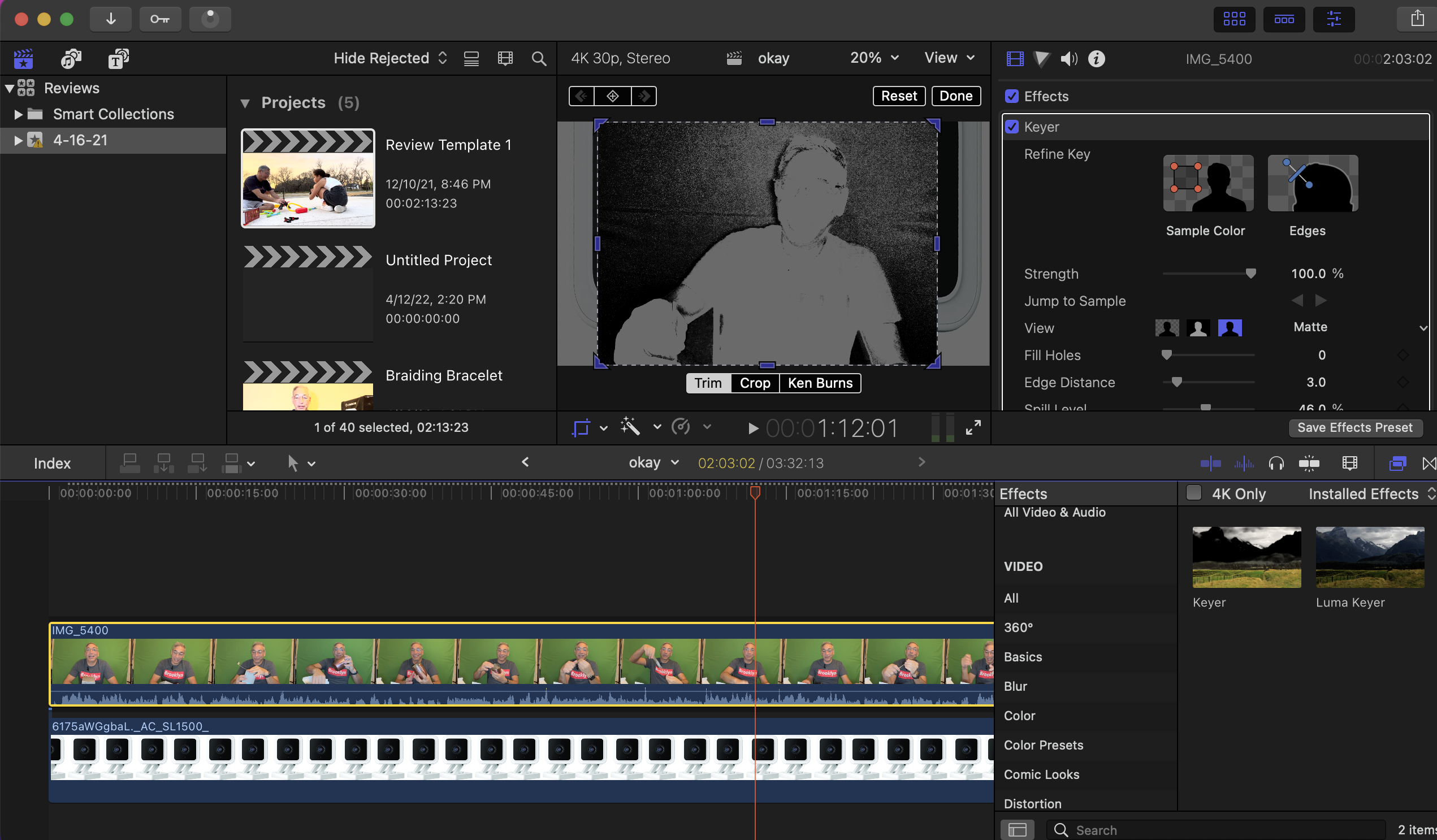Viewport: 1437px width, 840px height.
Task: Expand the Smart Collections folder
Action: pyautogui.click(x=18, y=114)
